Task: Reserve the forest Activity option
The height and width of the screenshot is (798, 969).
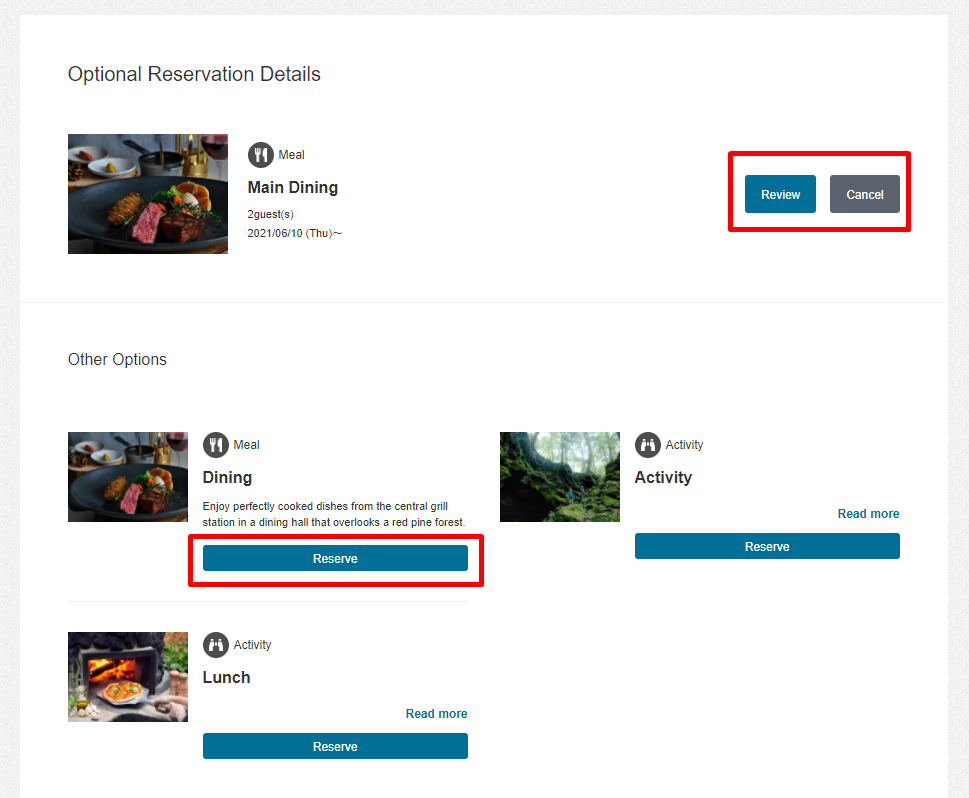Action: (767, 547)
